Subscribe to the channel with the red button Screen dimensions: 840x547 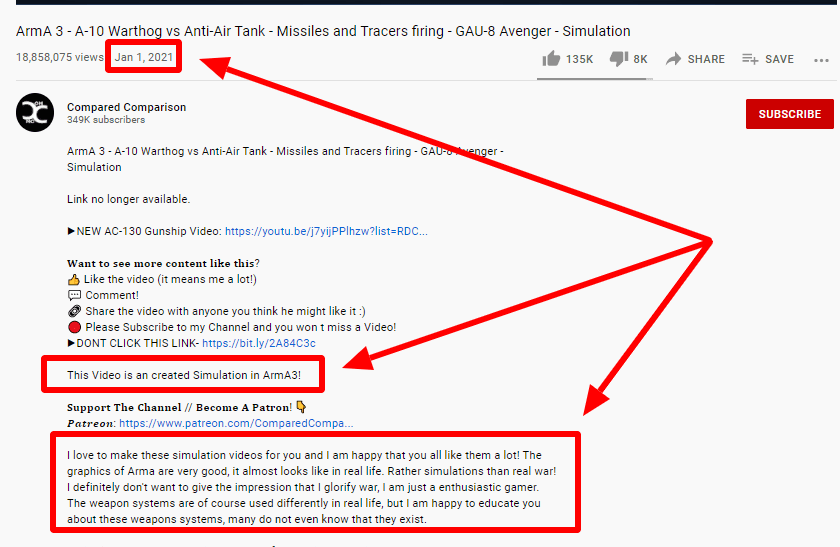789,114
